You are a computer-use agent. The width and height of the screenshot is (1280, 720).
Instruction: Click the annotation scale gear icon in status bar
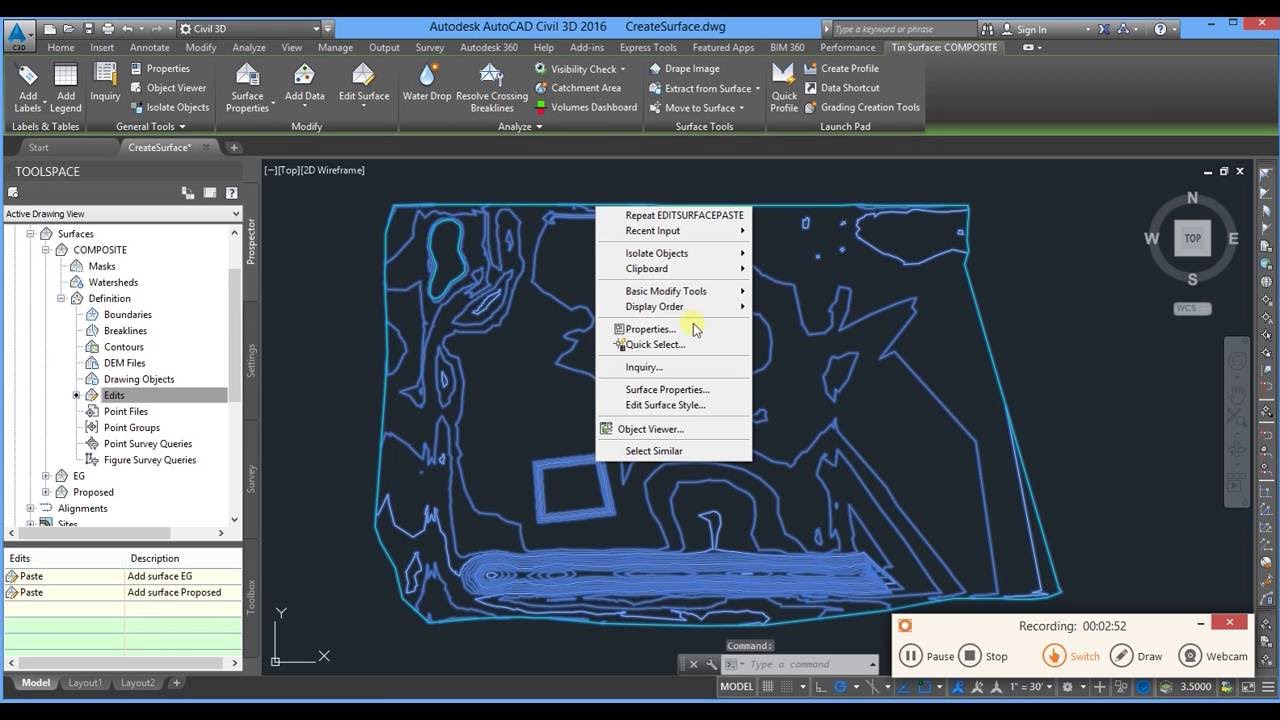[1067, 687]
